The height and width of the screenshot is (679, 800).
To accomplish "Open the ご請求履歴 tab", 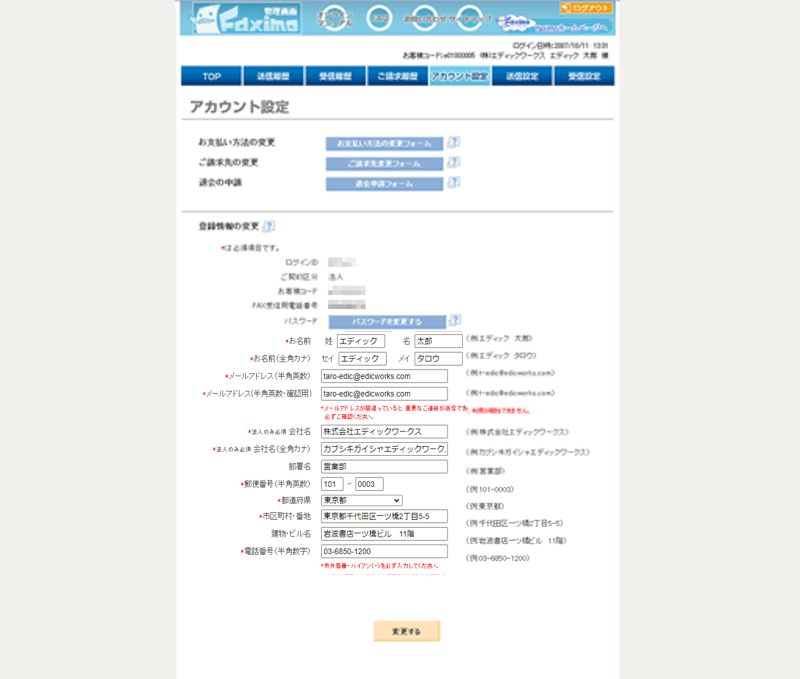I will [397, 76].
